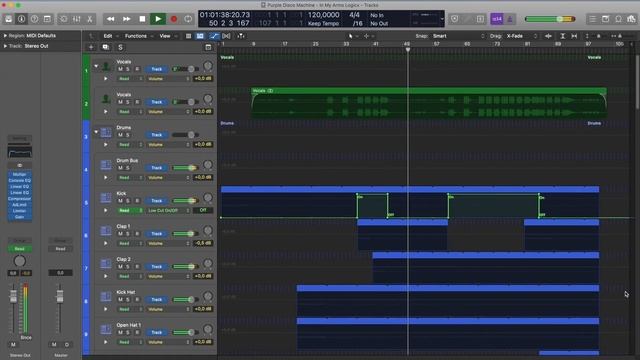Toggle the Inspector button in toolbar
This screenshot has width=640, height=360.
point(22,19)
